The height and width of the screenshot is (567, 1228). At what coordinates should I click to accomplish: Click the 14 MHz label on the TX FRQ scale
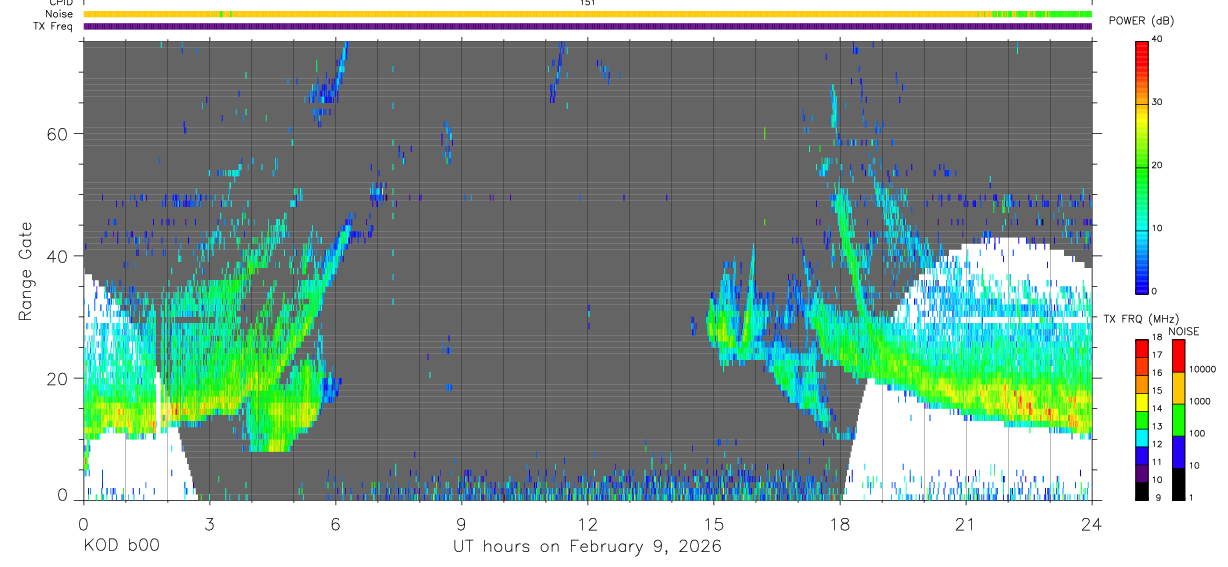point(1158,410)
